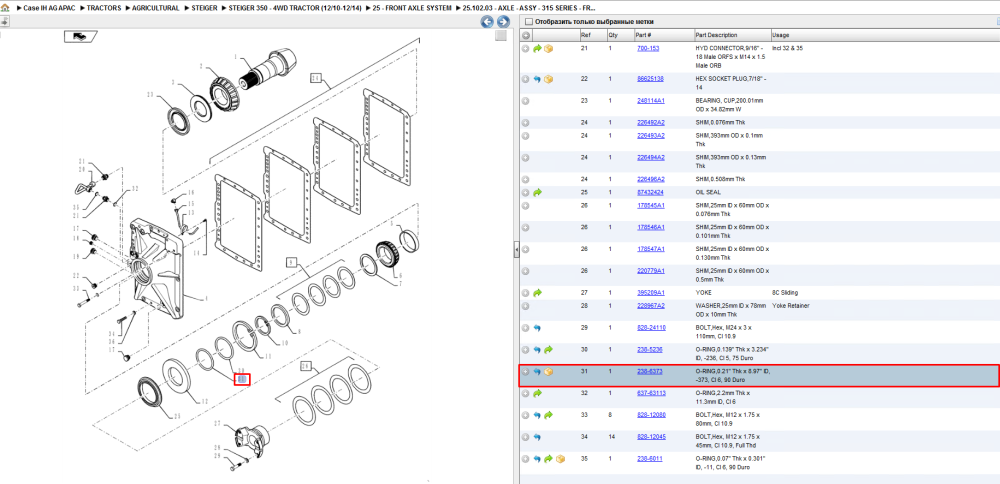Open part link 226494A2
This screenshot has width=1000, height=484.
pyautogui.click(x=651, y=158)
